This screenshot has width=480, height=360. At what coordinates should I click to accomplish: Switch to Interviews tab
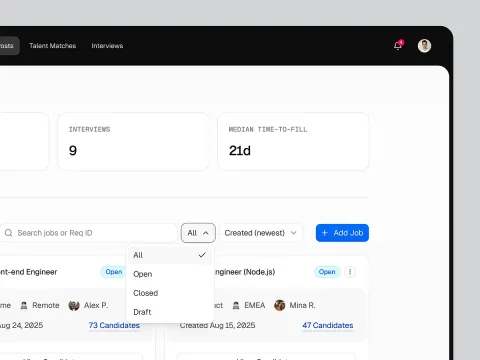pos(107,46)
